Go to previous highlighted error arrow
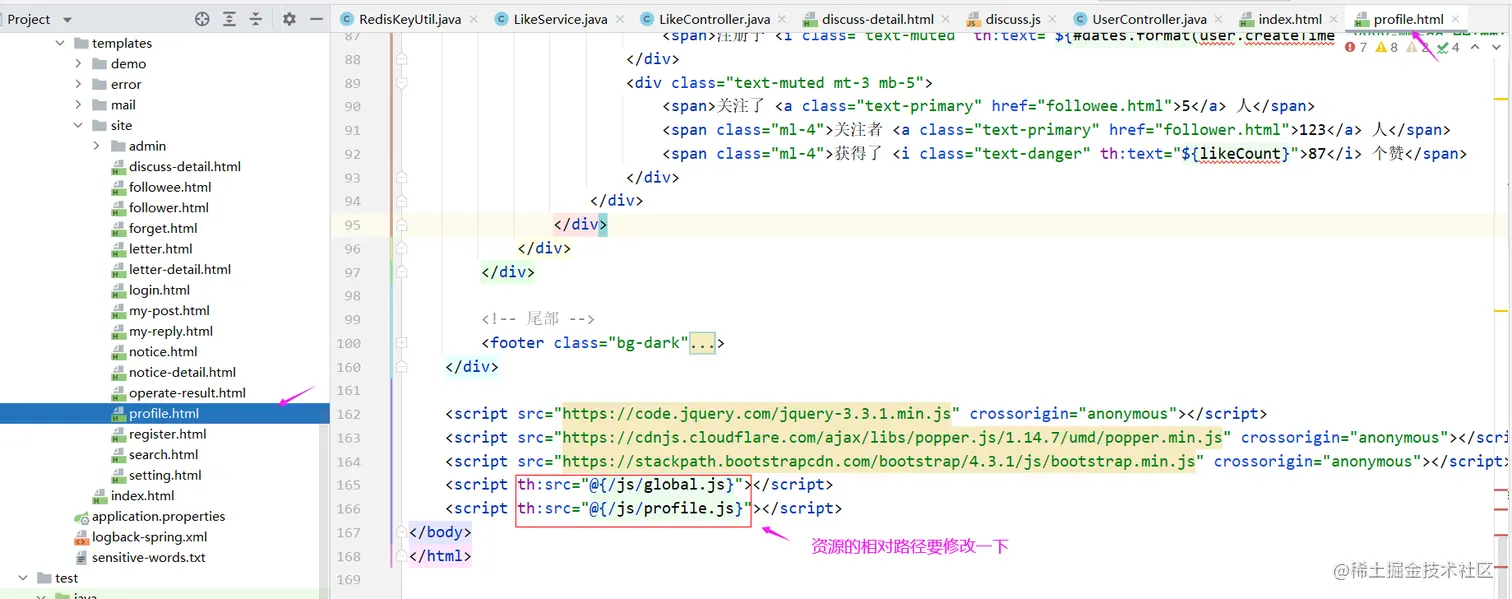The image size is (1512, 599). point(1475,47)
